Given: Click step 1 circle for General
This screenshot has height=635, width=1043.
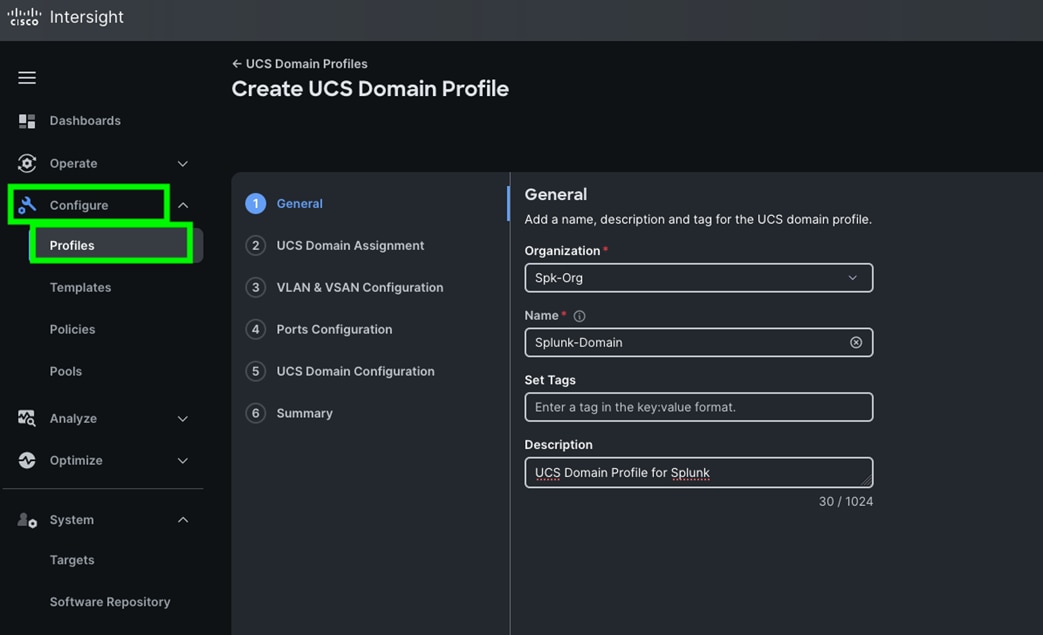Looking at the screenshot, I should point(255,203).
